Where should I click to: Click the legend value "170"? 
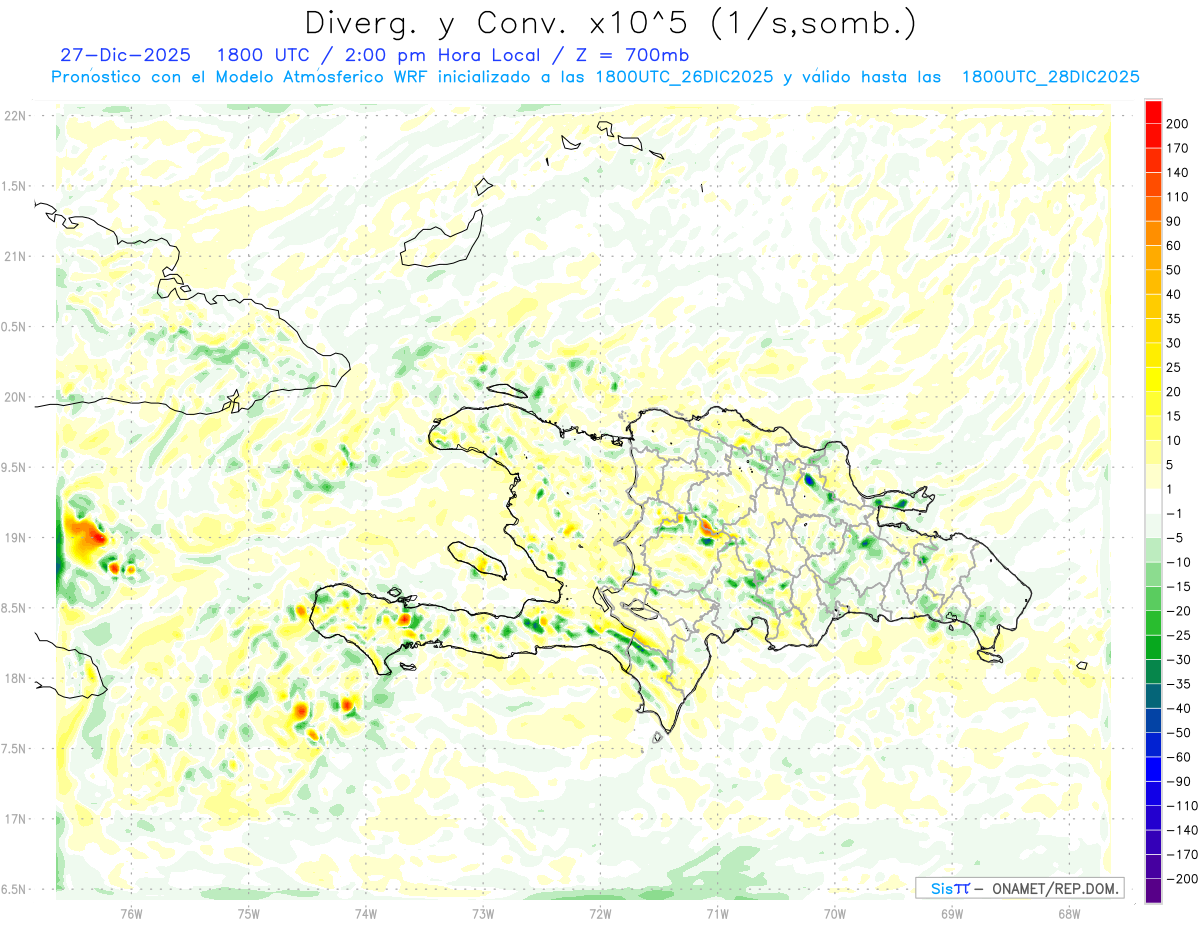click(x=1176, y=148)
